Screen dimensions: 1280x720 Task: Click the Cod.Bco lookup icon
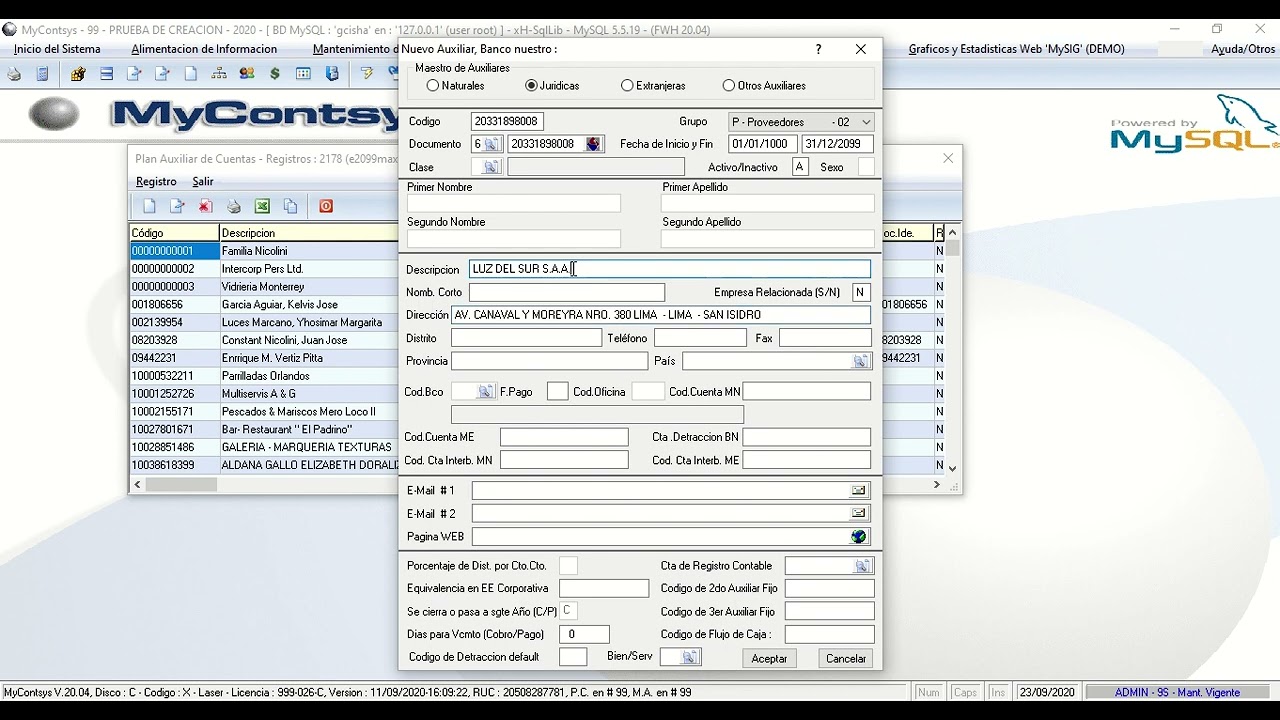[x=485, y=391]
